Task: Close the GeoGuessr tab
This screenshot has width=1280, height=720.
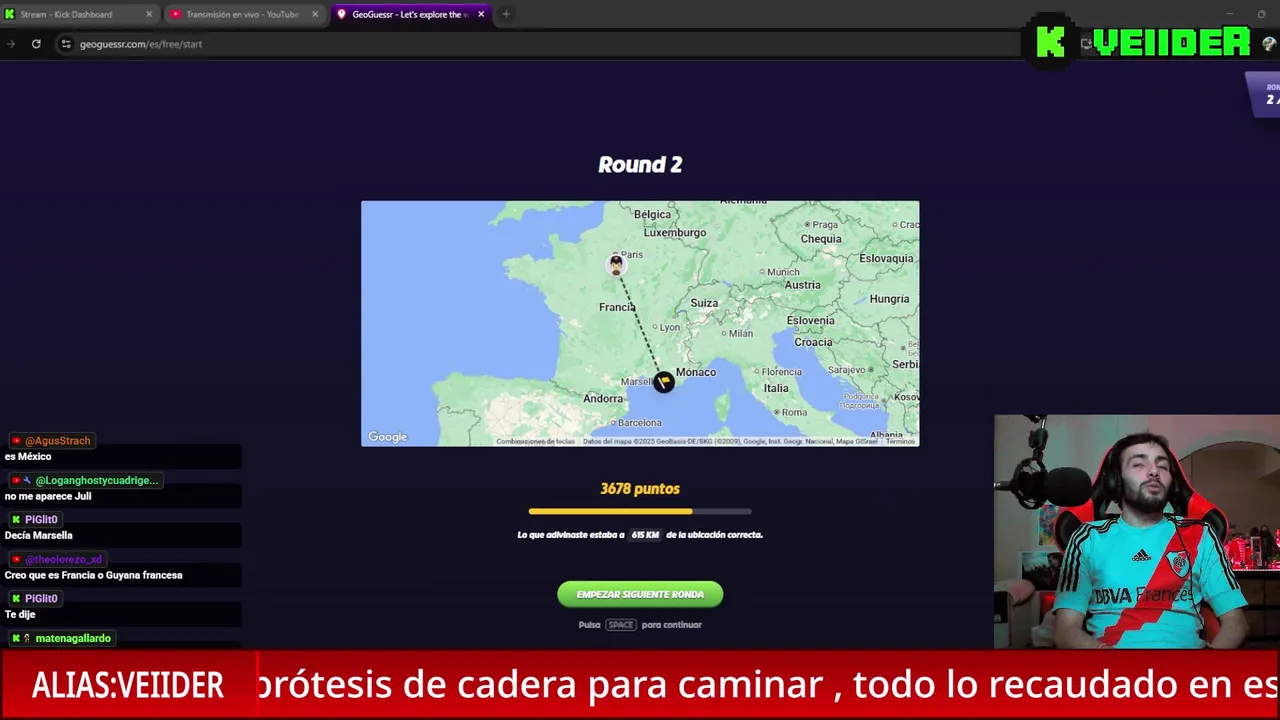Action: (x=481, y=14)
